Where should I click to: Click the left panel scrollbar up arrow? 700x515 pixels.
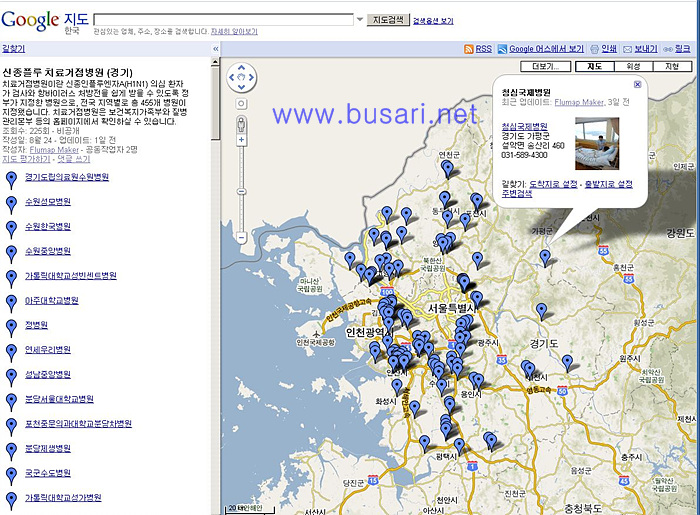coord(215,62)
